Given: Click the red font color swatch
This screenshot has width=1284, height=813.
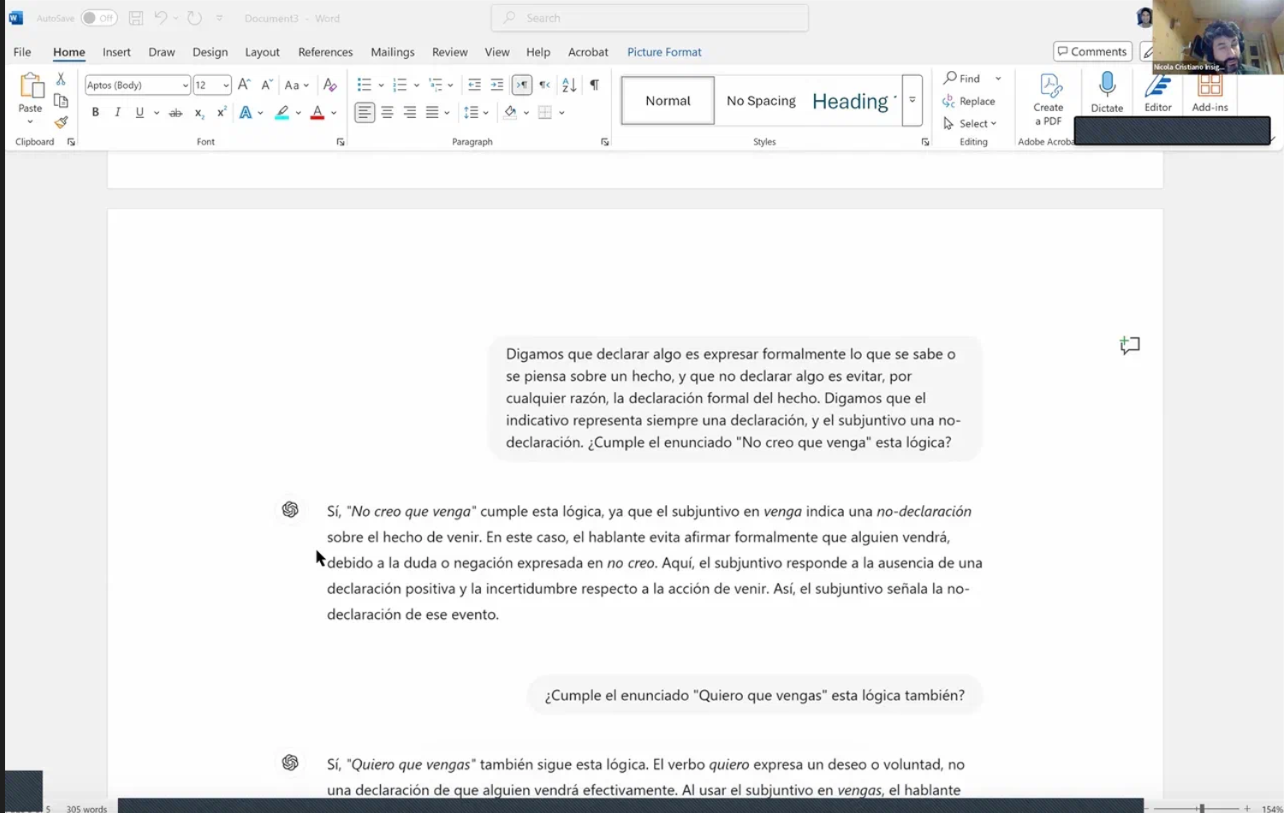Looking at the screenshot, I should coord(317,113).
